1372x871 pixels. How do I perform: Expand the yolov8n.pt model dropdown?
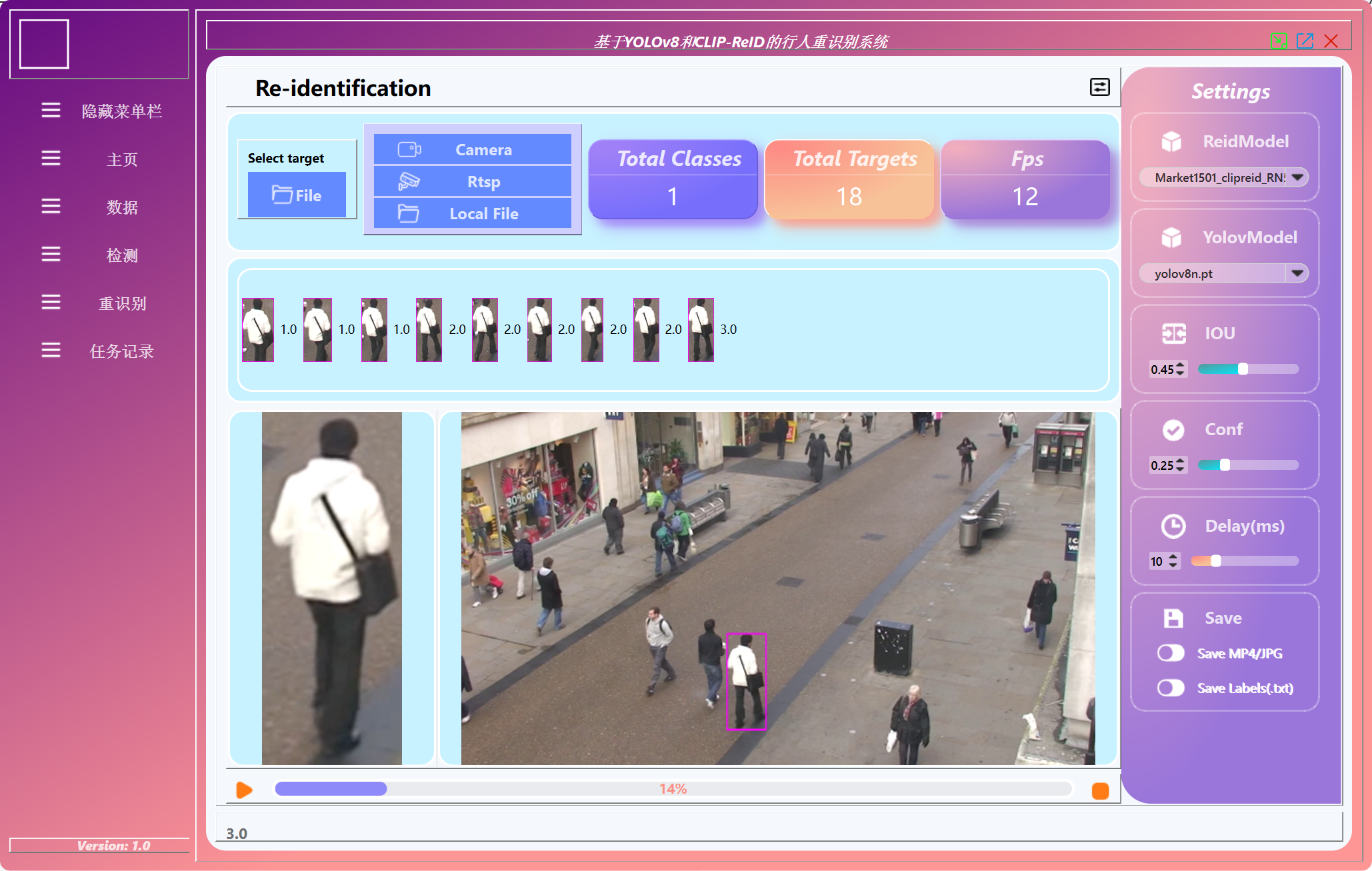(1297, 273)
